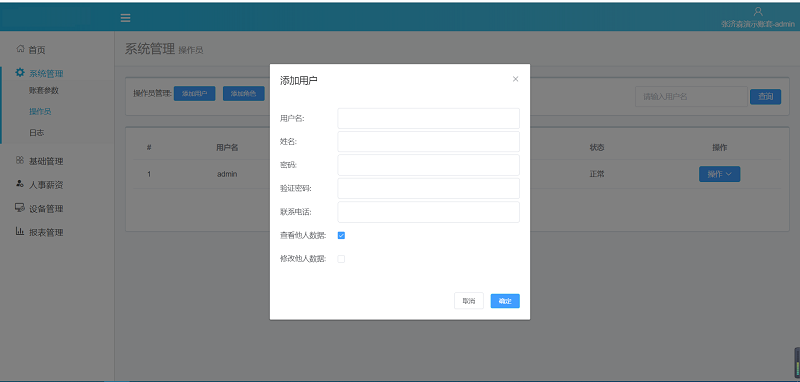
Task: Toggle the hamburger menu icon
Action: pos(126,18)
